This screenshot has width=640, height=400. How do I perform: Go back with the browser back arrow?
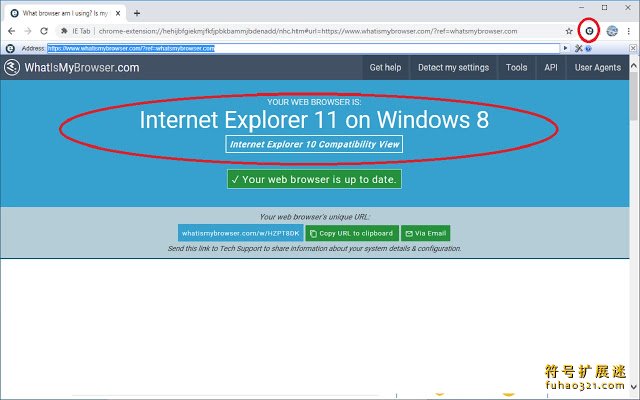tap(11, 31)
